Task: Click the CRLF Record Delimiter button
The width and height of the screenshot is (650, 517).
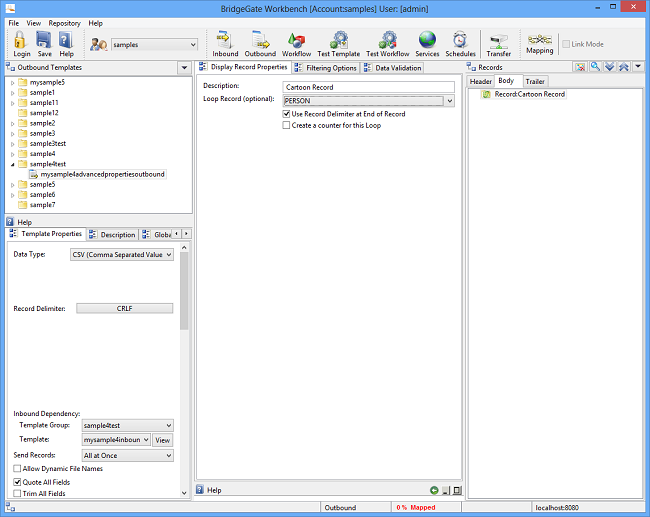Action: click(124, 308)
